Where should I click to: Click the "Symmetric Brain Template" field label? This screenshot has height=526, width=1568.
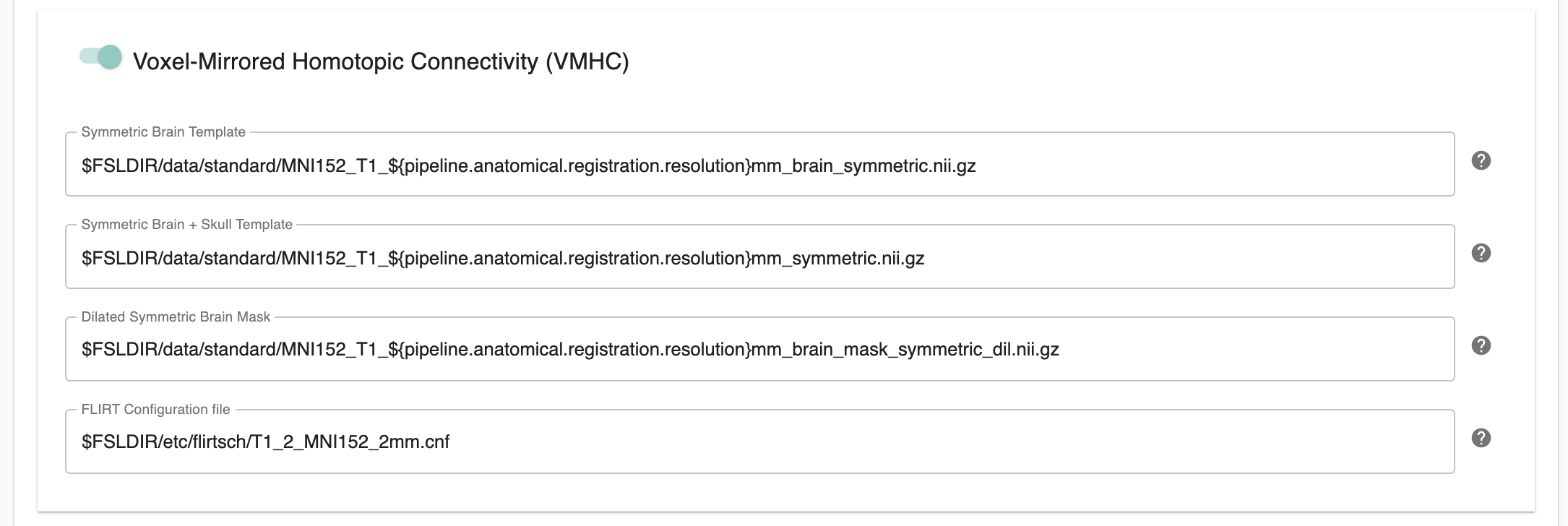click(x=163, y=132)
